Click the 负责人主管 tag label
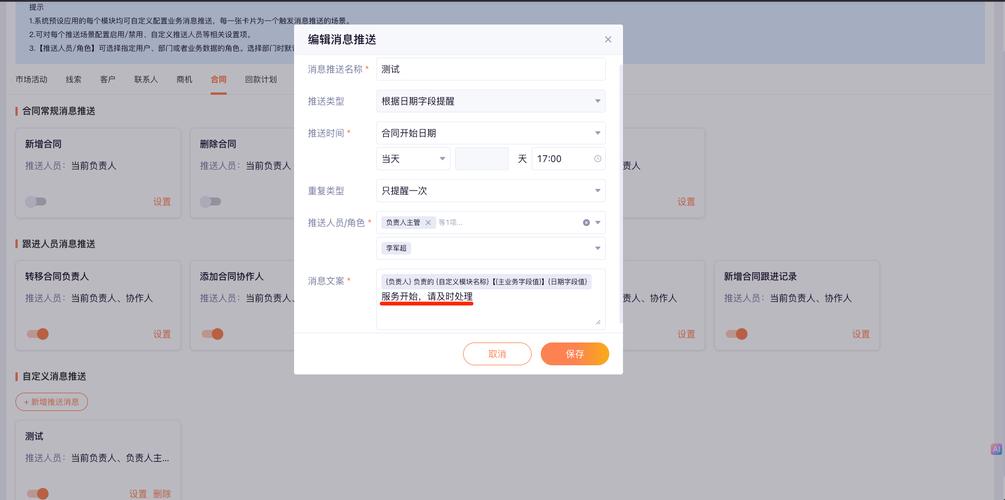Screen dimensions: 1005x500 pos(403,222)
